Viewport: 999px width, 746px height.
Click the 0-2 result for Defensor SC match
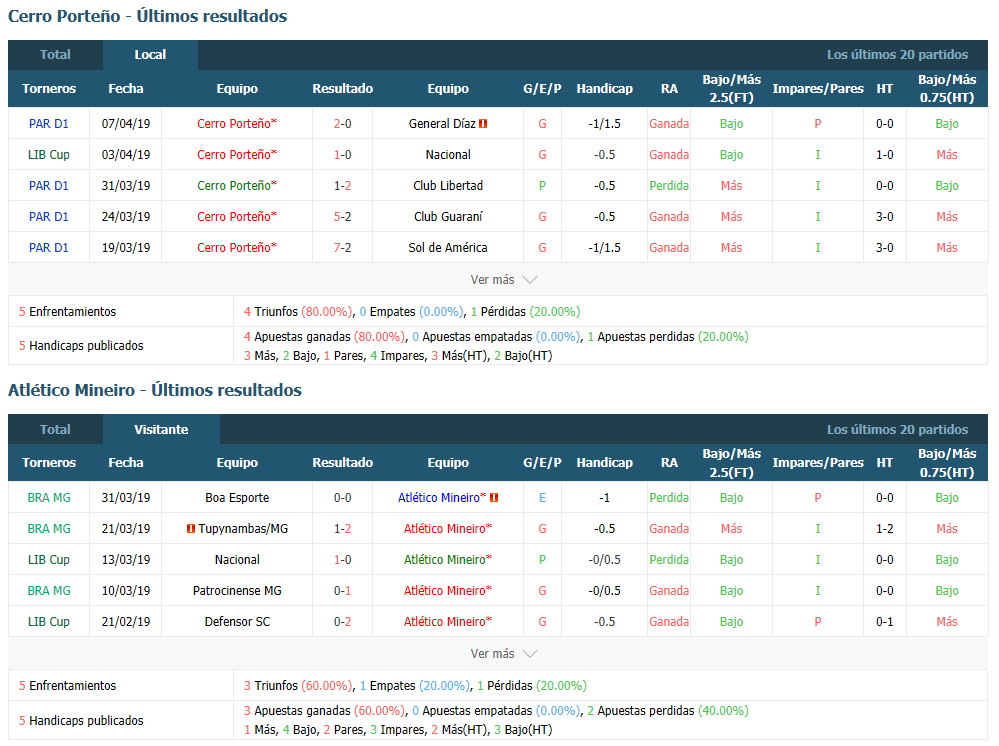pyautogui.click(x=342, y=622)
